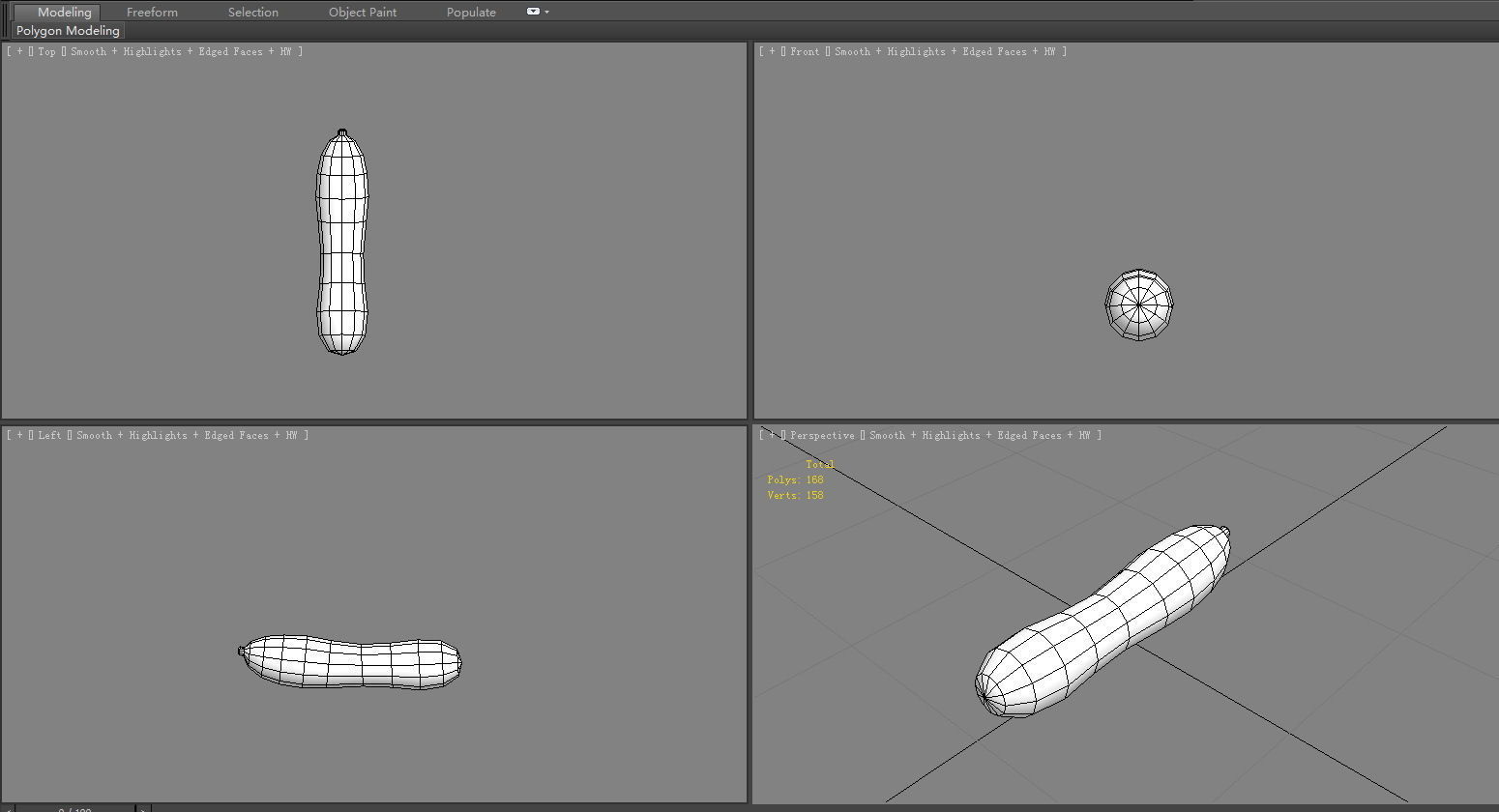Viewport: 1499px width, 812px height.
Task: Open the Object Paint ribbon tab
Action: pyautogui.click(x=363, y=12)
